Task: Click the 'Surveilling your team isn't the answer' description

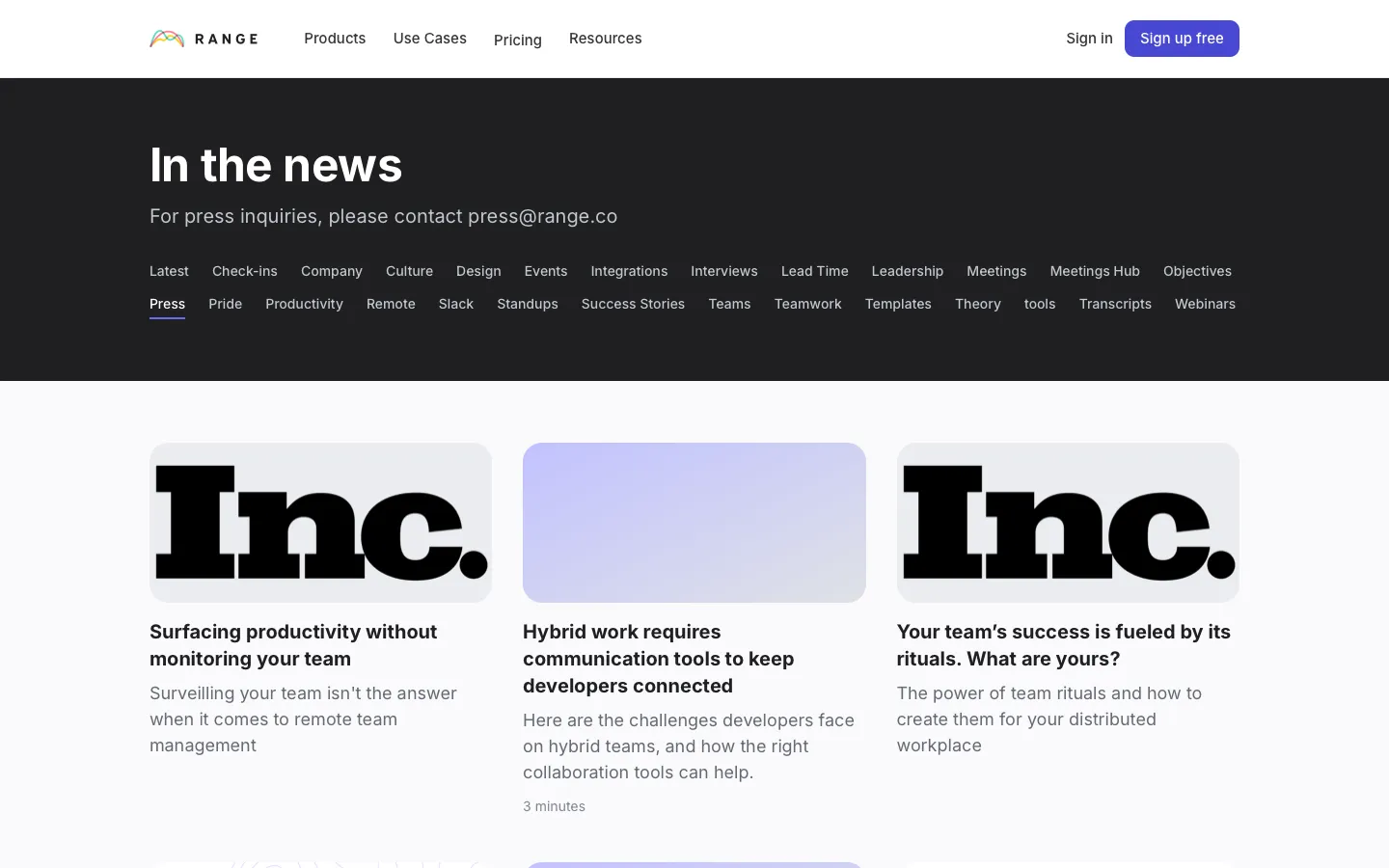Action: point(303,719)
